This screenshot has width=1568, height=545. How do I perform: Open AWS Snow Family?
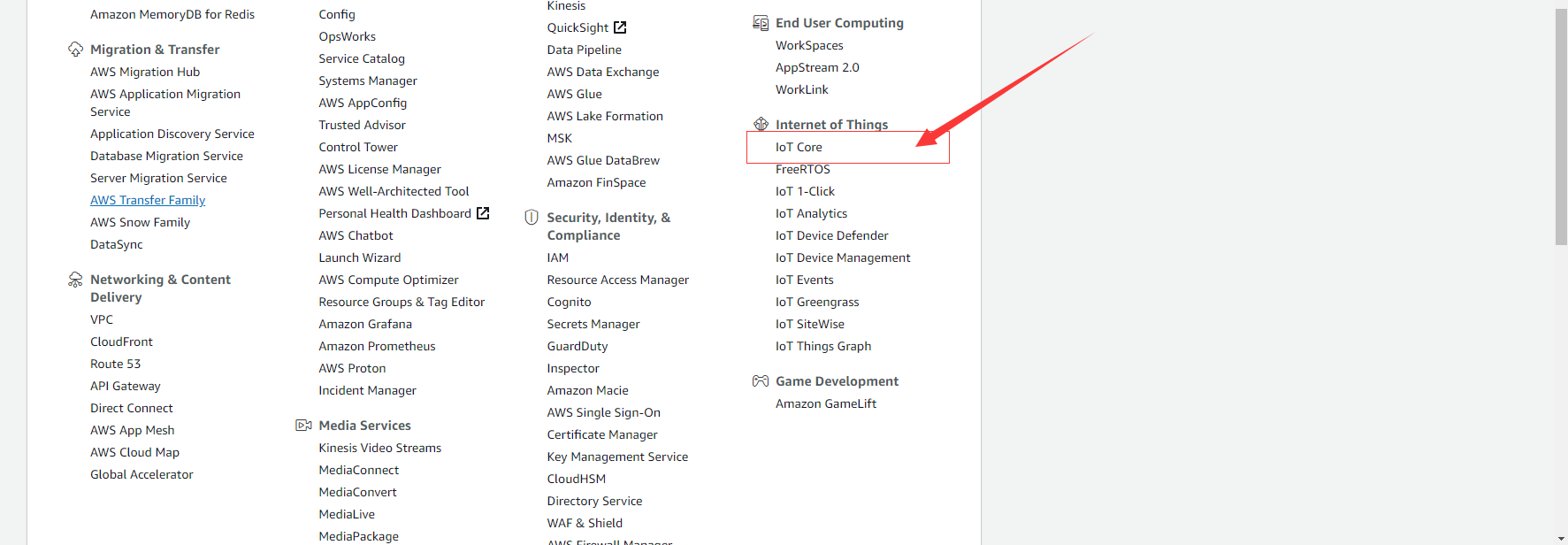(x=140, y=222)
